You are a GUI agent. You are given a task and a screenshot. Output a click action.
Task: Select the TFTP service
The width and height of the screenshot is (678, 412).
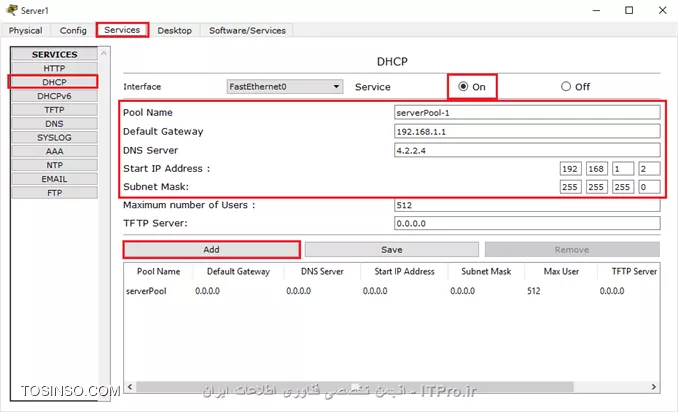(x=54, y=110)
